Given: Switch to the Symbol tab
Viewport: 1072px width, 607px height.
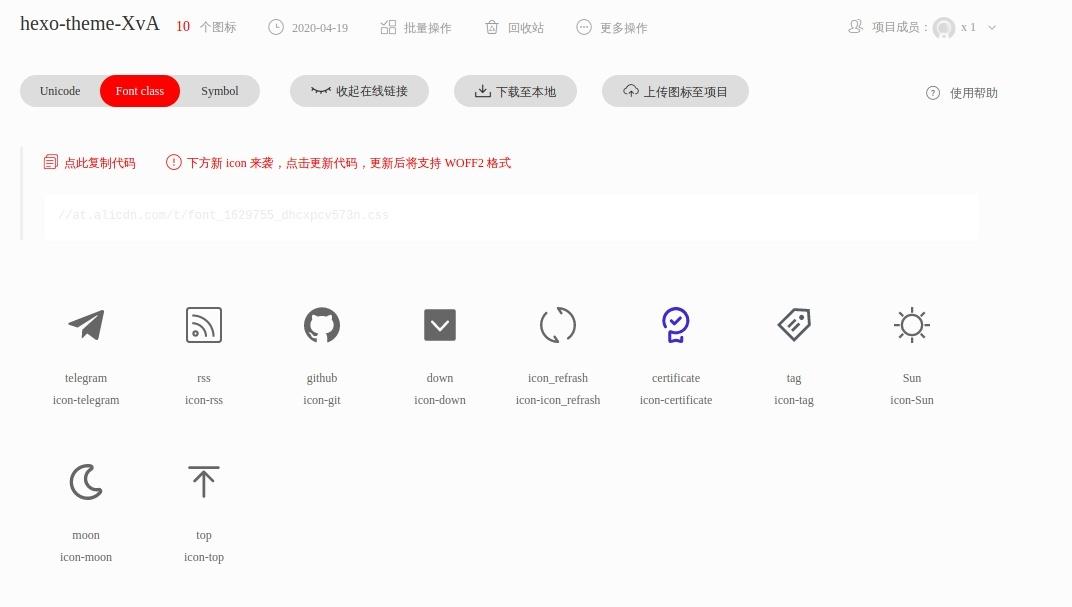Looking at the screenshot, I should click(x=219, y=91).
